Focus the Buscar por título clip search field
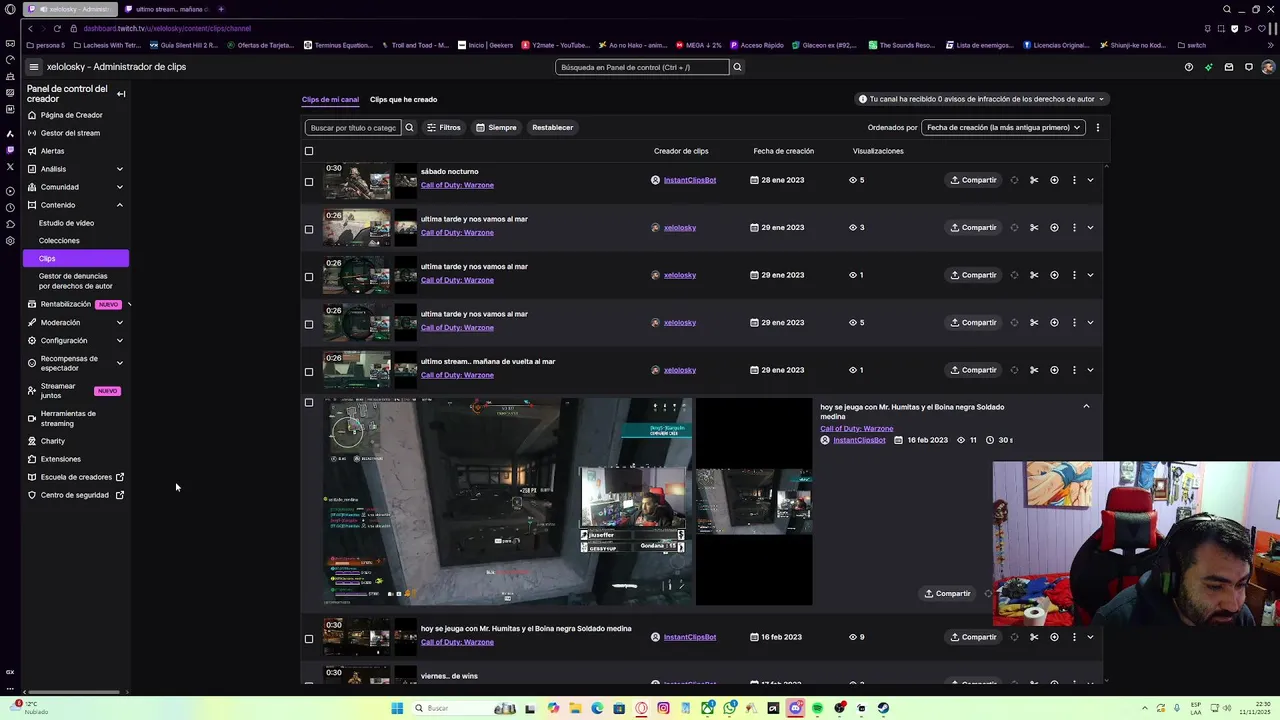This screenshot has height=720, width=1280. pos(353,127)
